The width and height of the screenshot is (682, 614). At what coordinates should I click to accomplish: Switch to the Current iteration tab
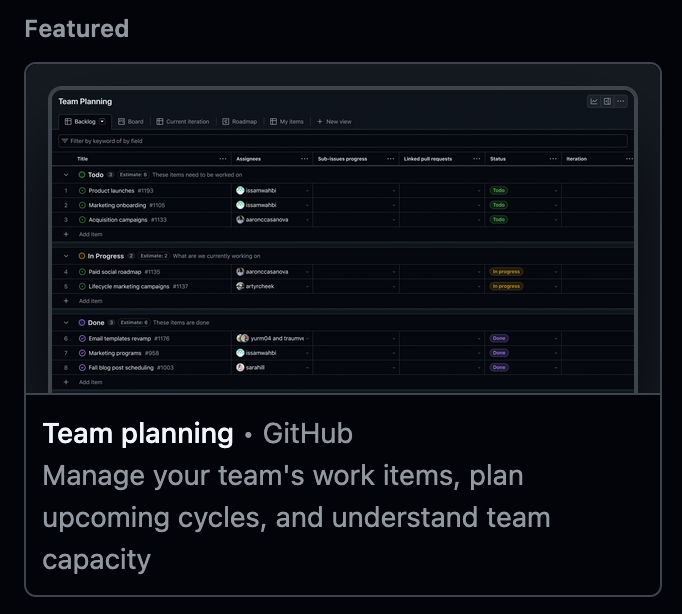(183, 122)
